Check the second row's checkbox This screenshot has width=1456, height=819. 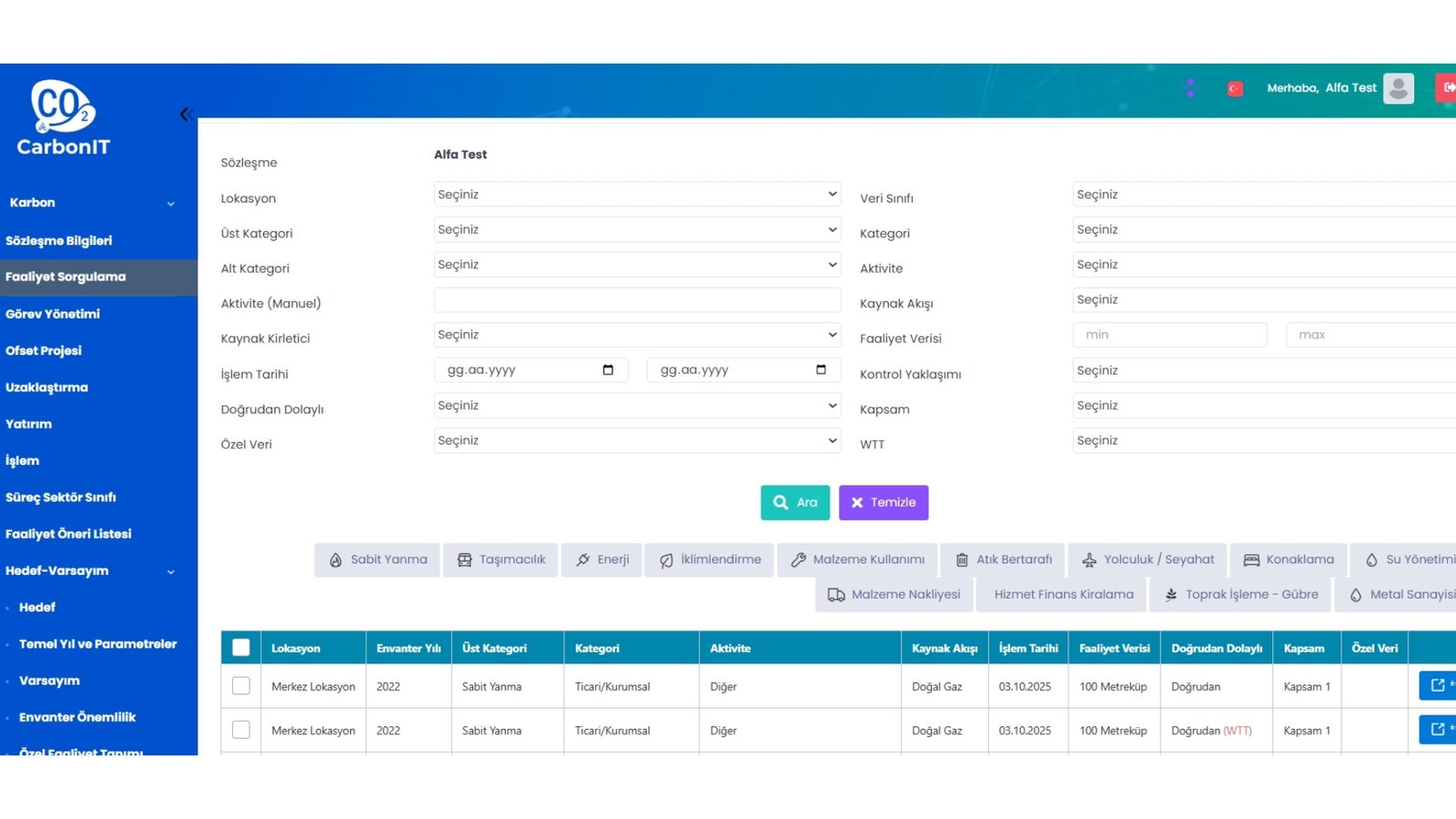point(241,730)
